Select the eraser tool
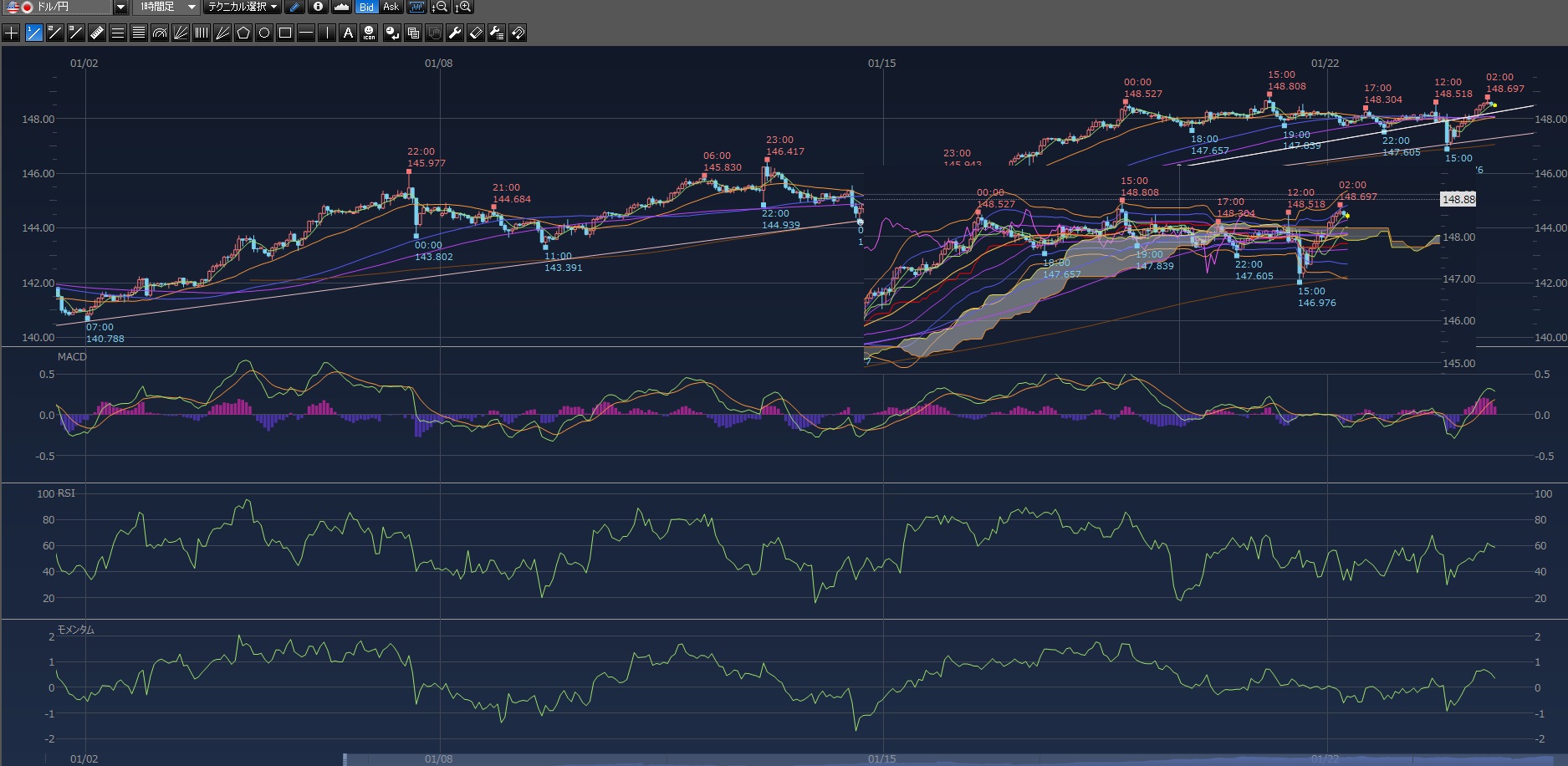This screenshot has height=766, width=1568. (x=476, y=33)
